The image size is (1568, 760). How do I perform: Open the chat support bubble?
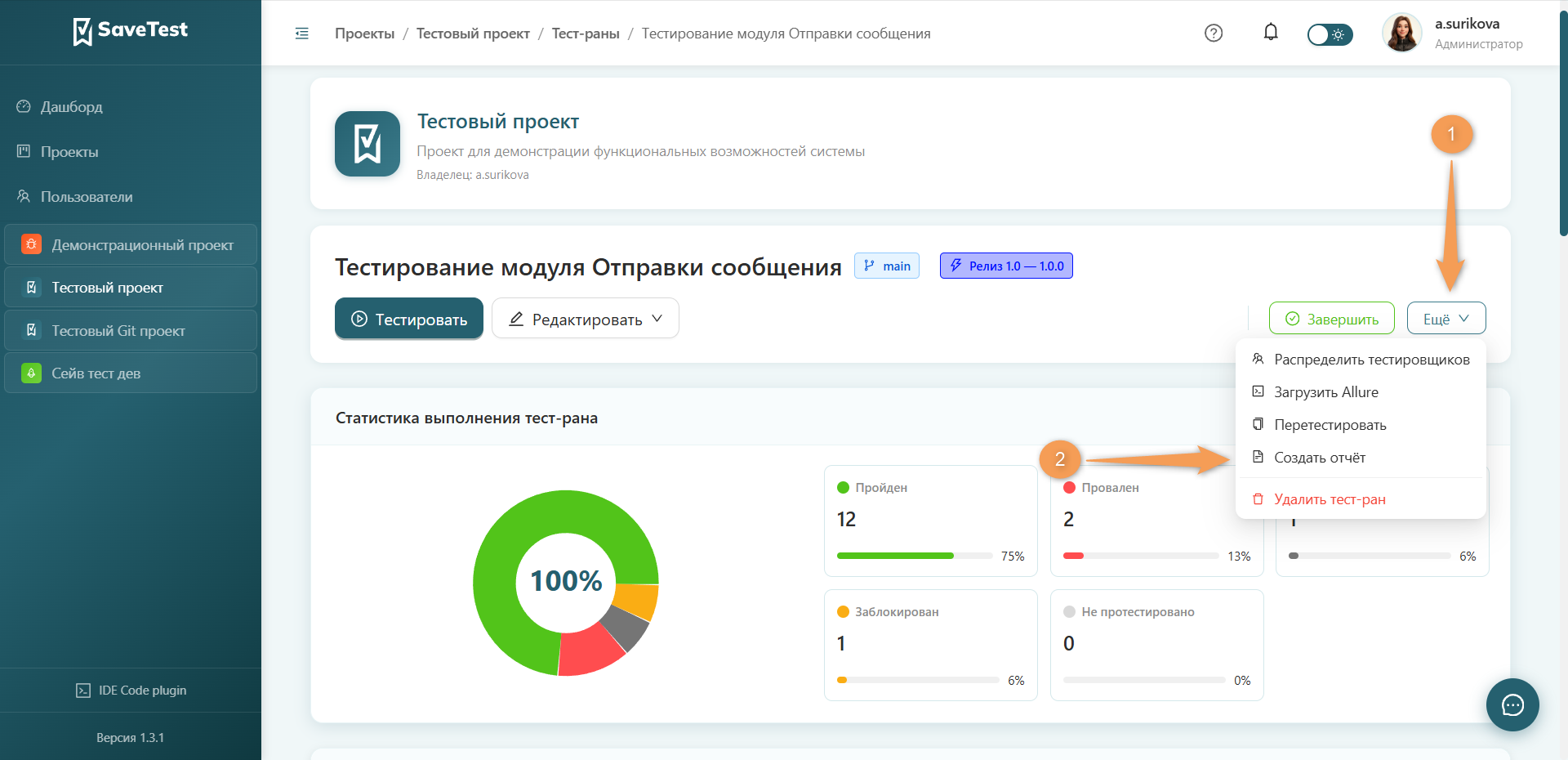[x=1512, y=704]
